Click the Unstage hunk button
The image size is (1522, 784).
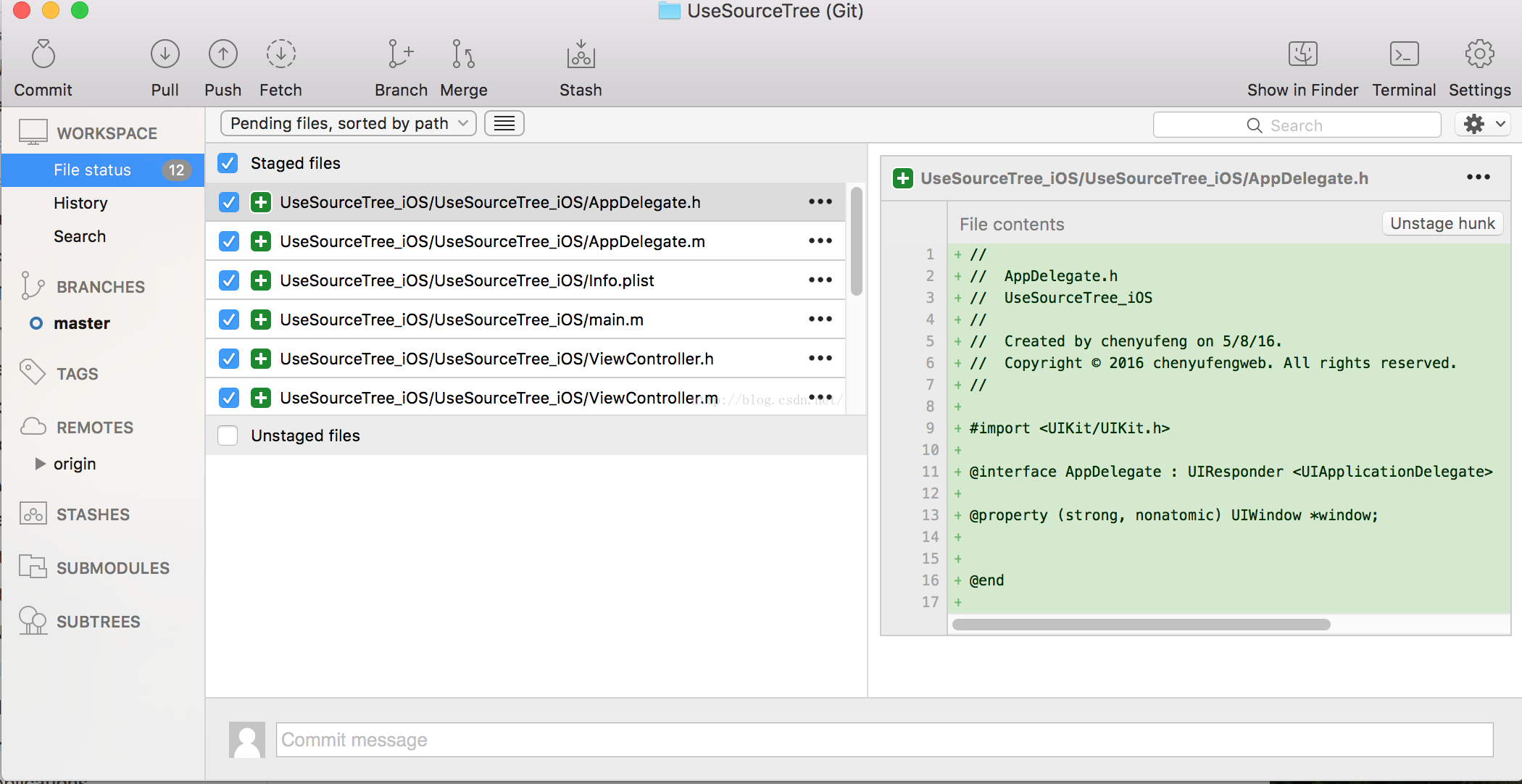(x=1442, y=223)
